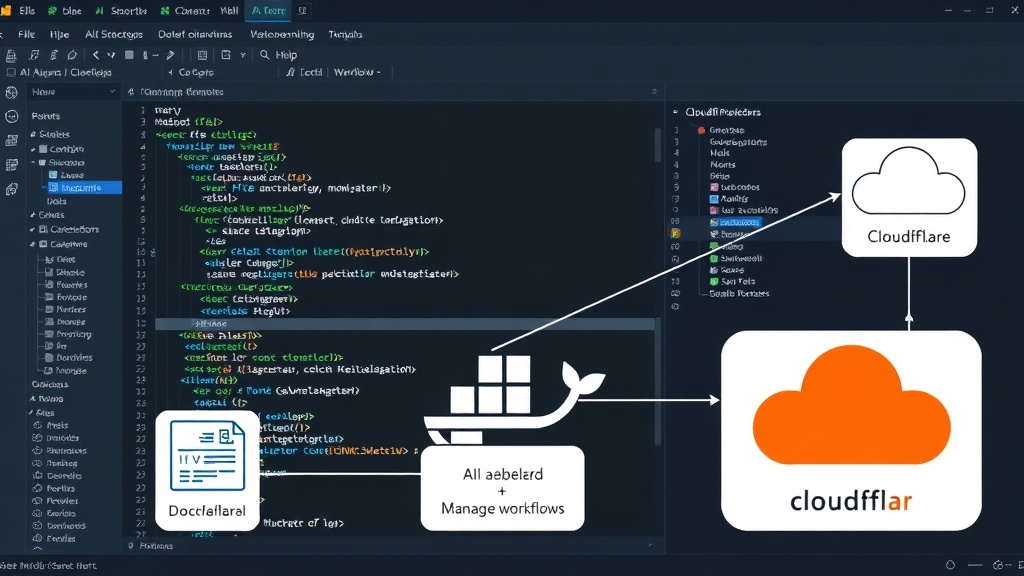Toggle the highlighted blue item in the right panel list
The image size is (1024, 576).
click(735, 222)
